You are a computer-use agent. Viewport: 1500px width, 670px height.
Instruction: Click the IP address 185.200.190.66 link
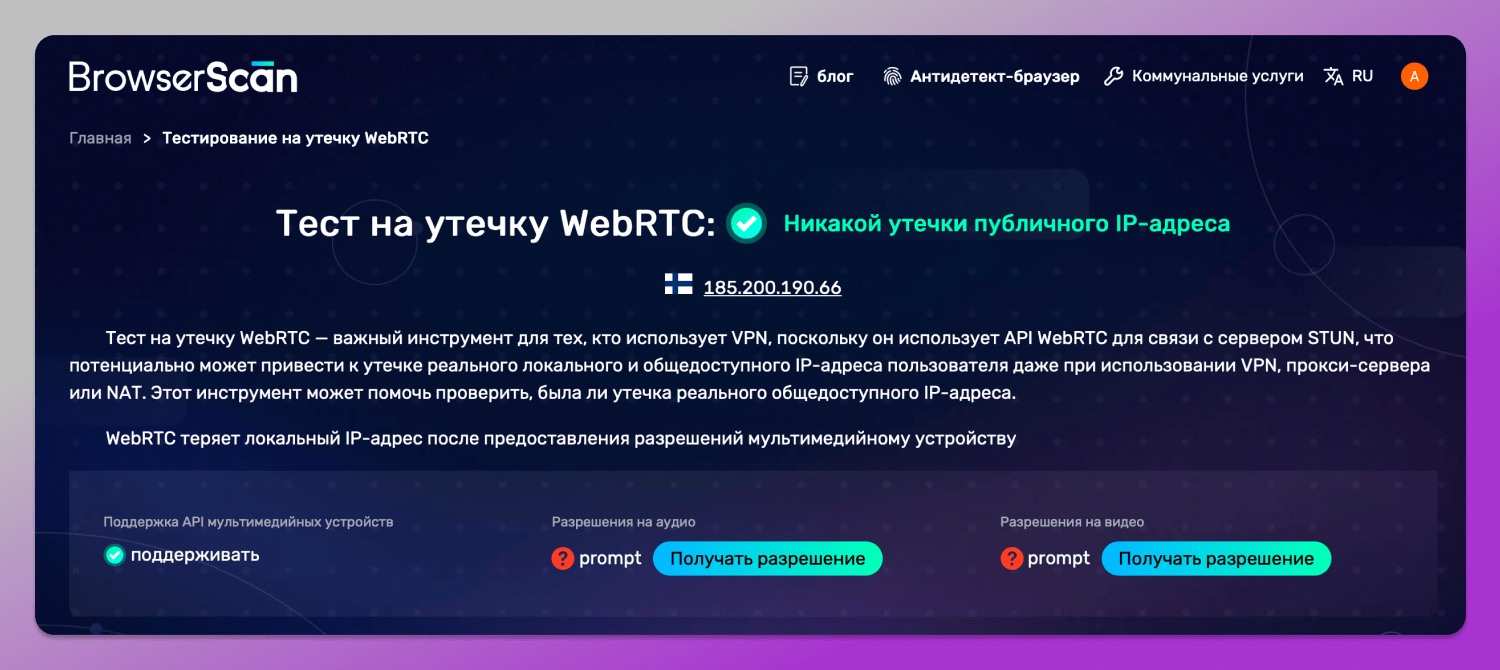click(x=772, y=287)
